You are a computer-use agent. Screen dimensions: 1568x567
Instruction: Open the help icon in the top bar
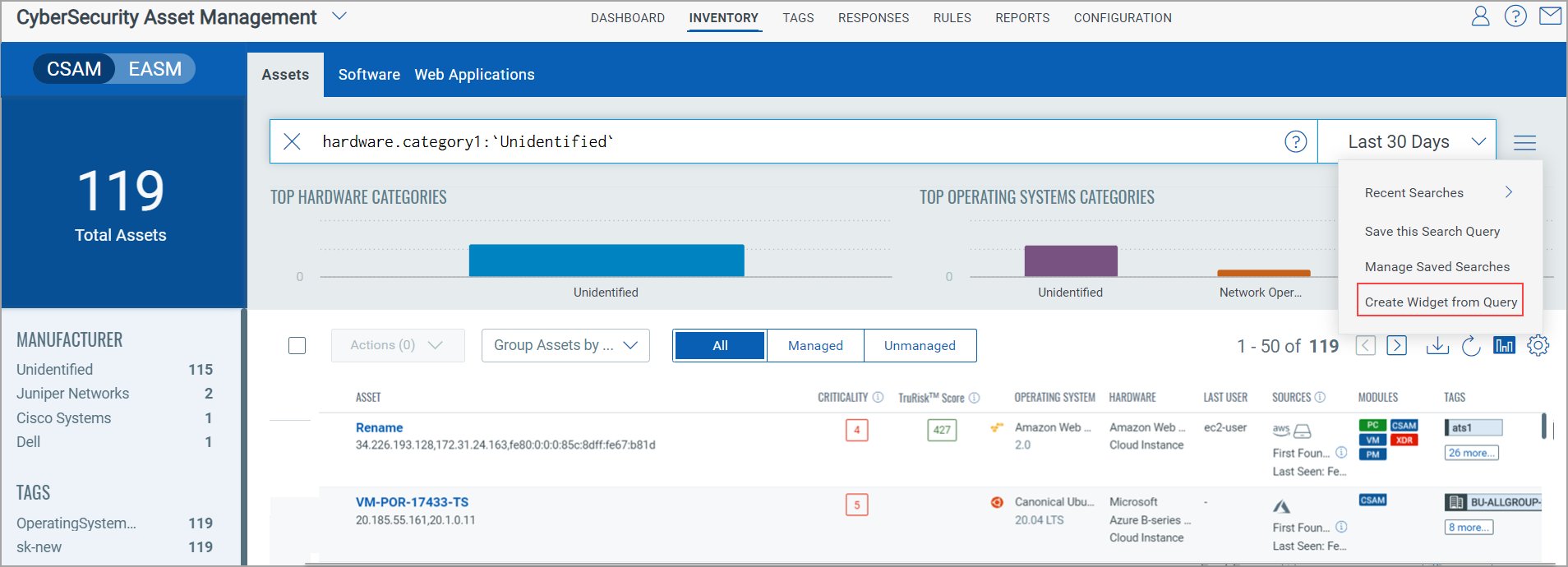1515,16
